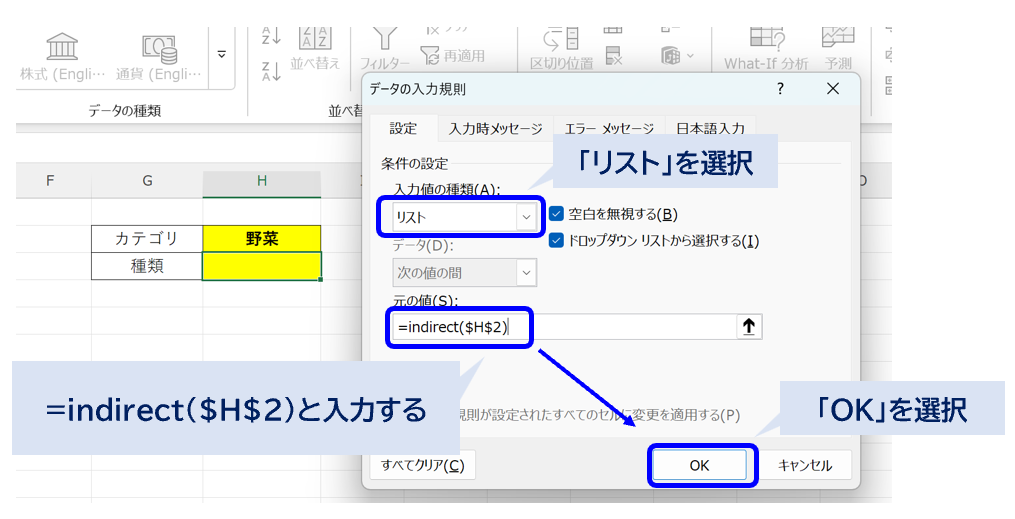Expand the data types gallery arrow
1015x519 pixels.
221,54
